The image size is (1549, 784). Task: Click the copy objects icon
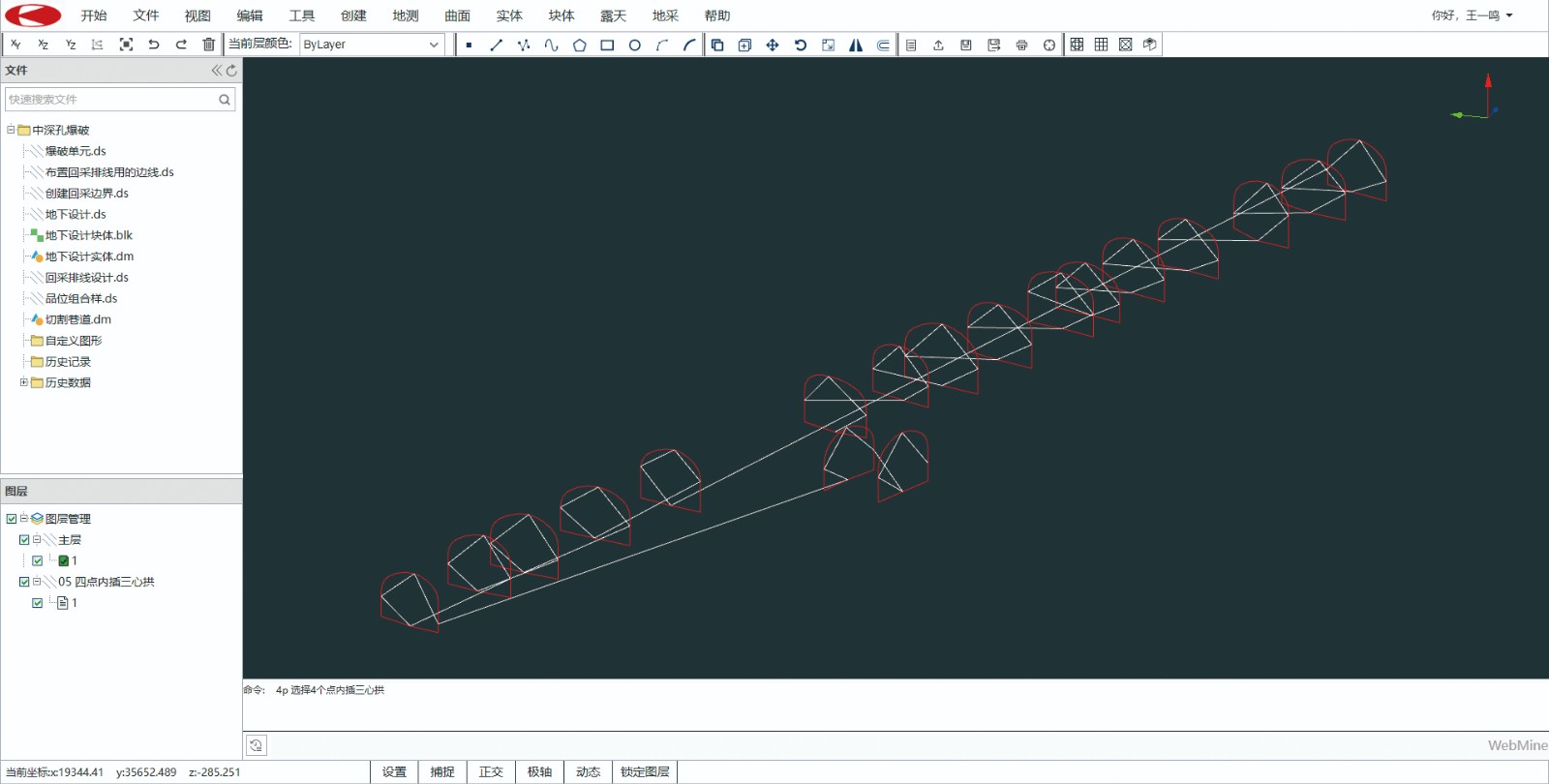coord(717,45)
